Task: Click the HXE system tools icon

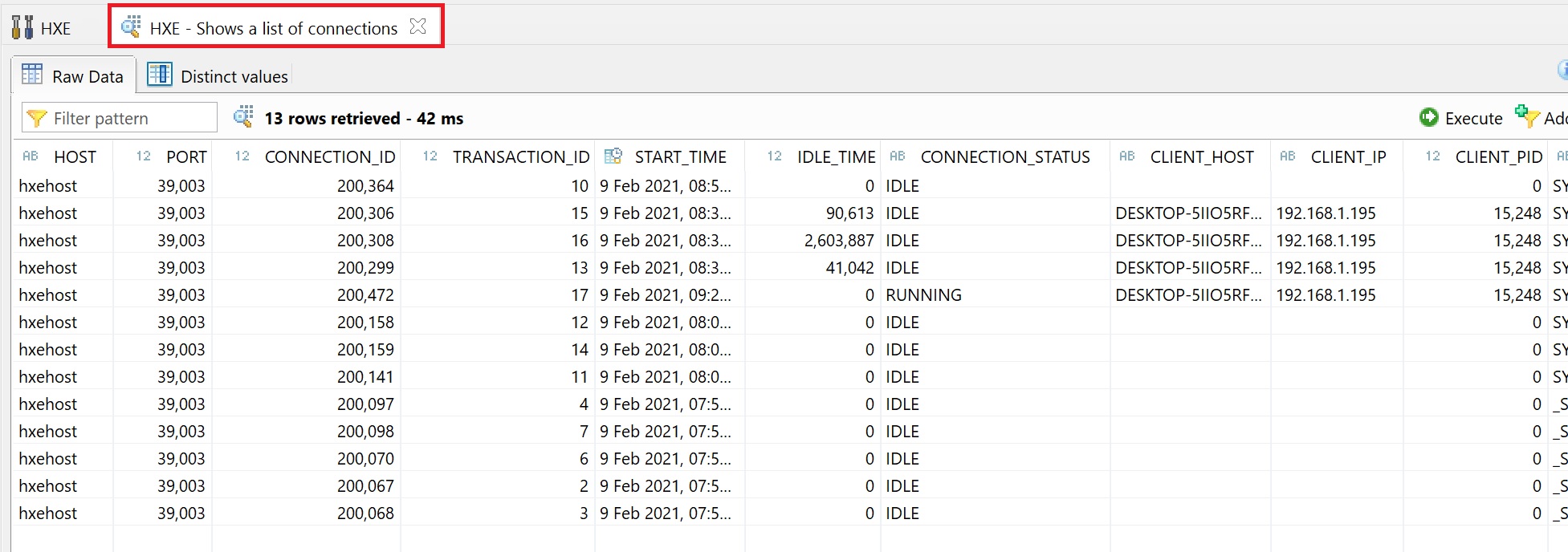Action: tap(22, 28)
